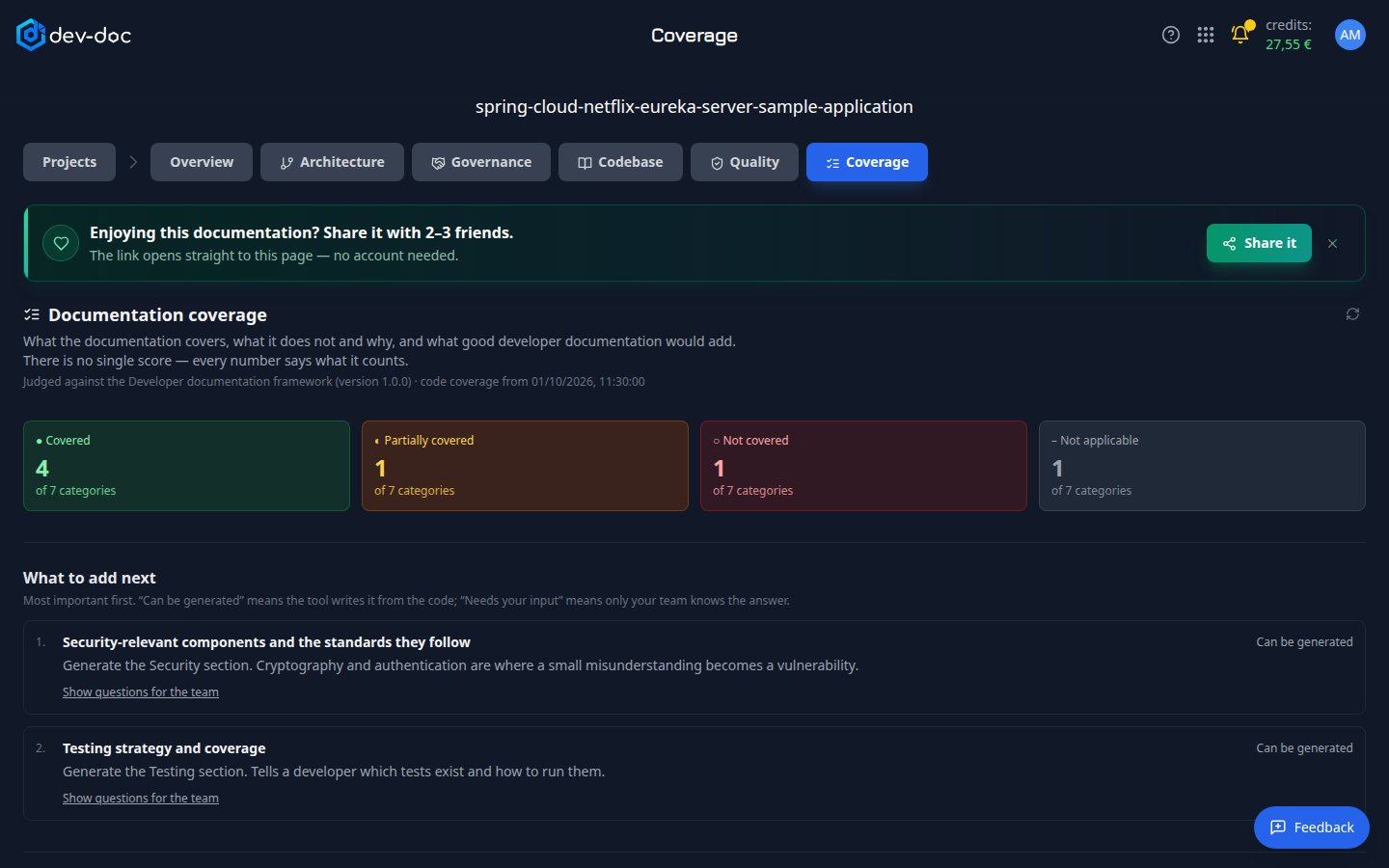Viewport: 1389px width, 868px height.
Task: Select the Governance tab
Action: coord(481,162)
